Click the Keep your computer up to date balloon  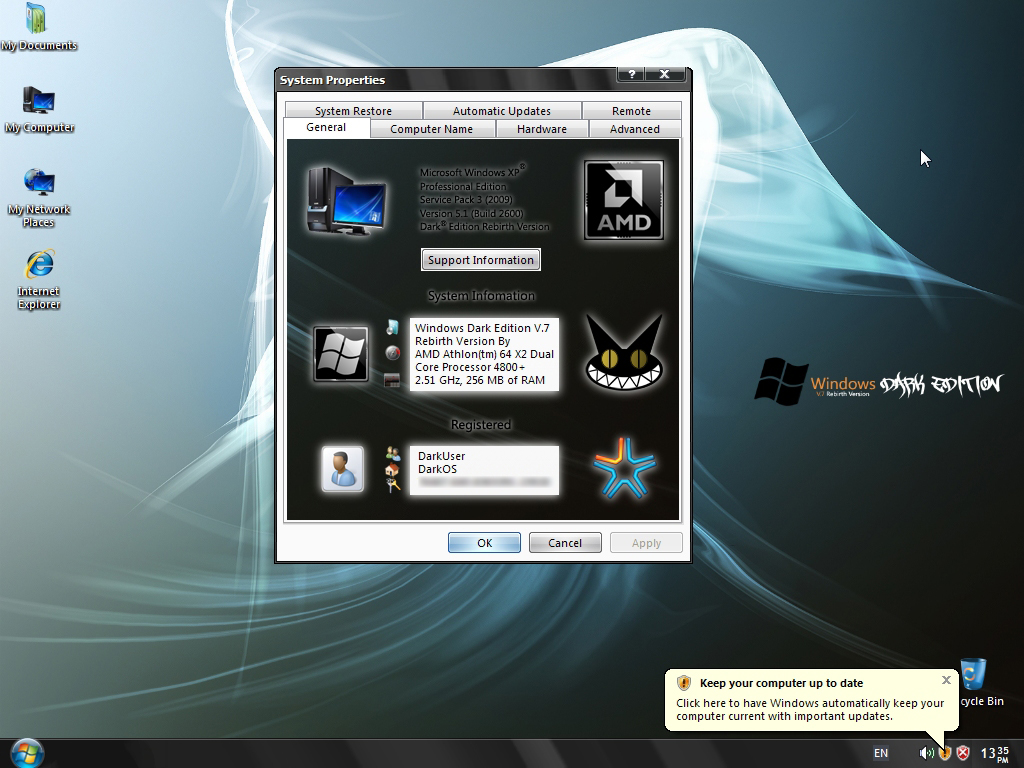coord(811,699)
